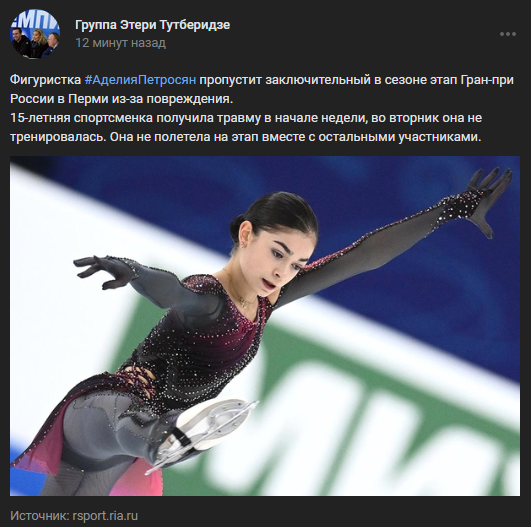Open the three-dot post options menu

pos(508,34)
